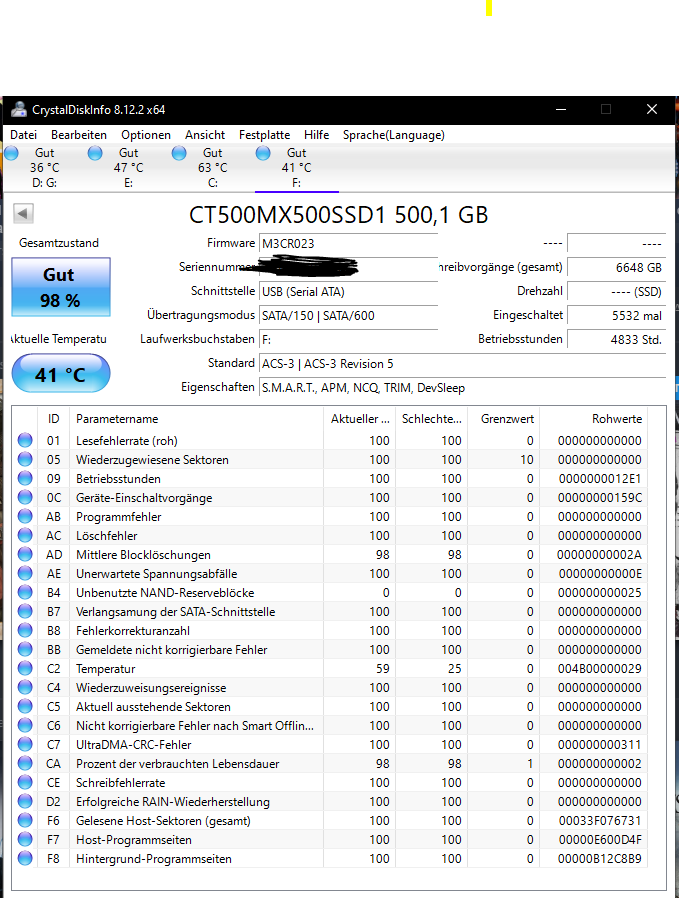Click the status orb for UltraDMA-CRC-Fehler

point(25,744)
